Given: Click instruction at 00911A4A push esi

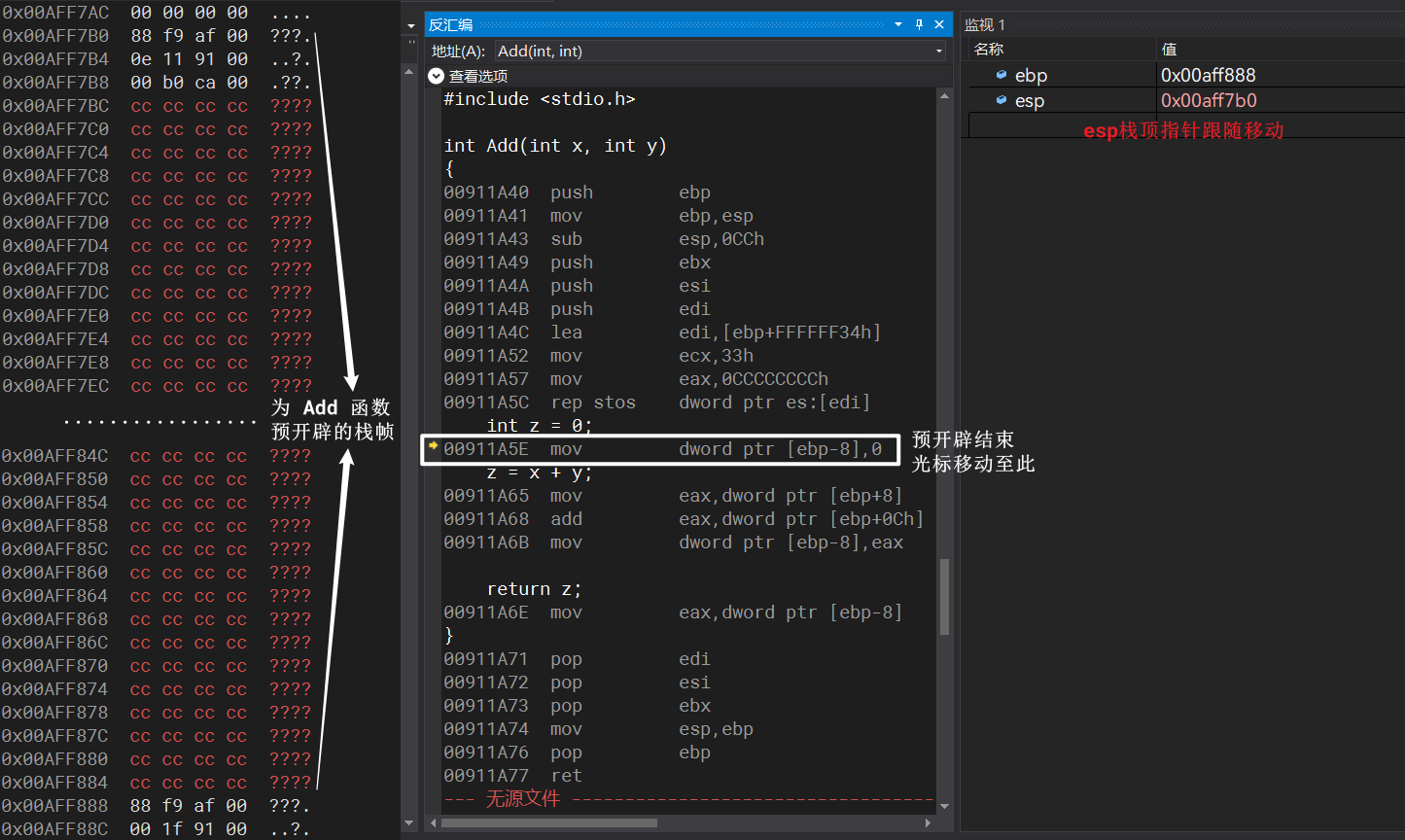Looking at the screenshot, I should pyautogui.click(x=577, y=286).
